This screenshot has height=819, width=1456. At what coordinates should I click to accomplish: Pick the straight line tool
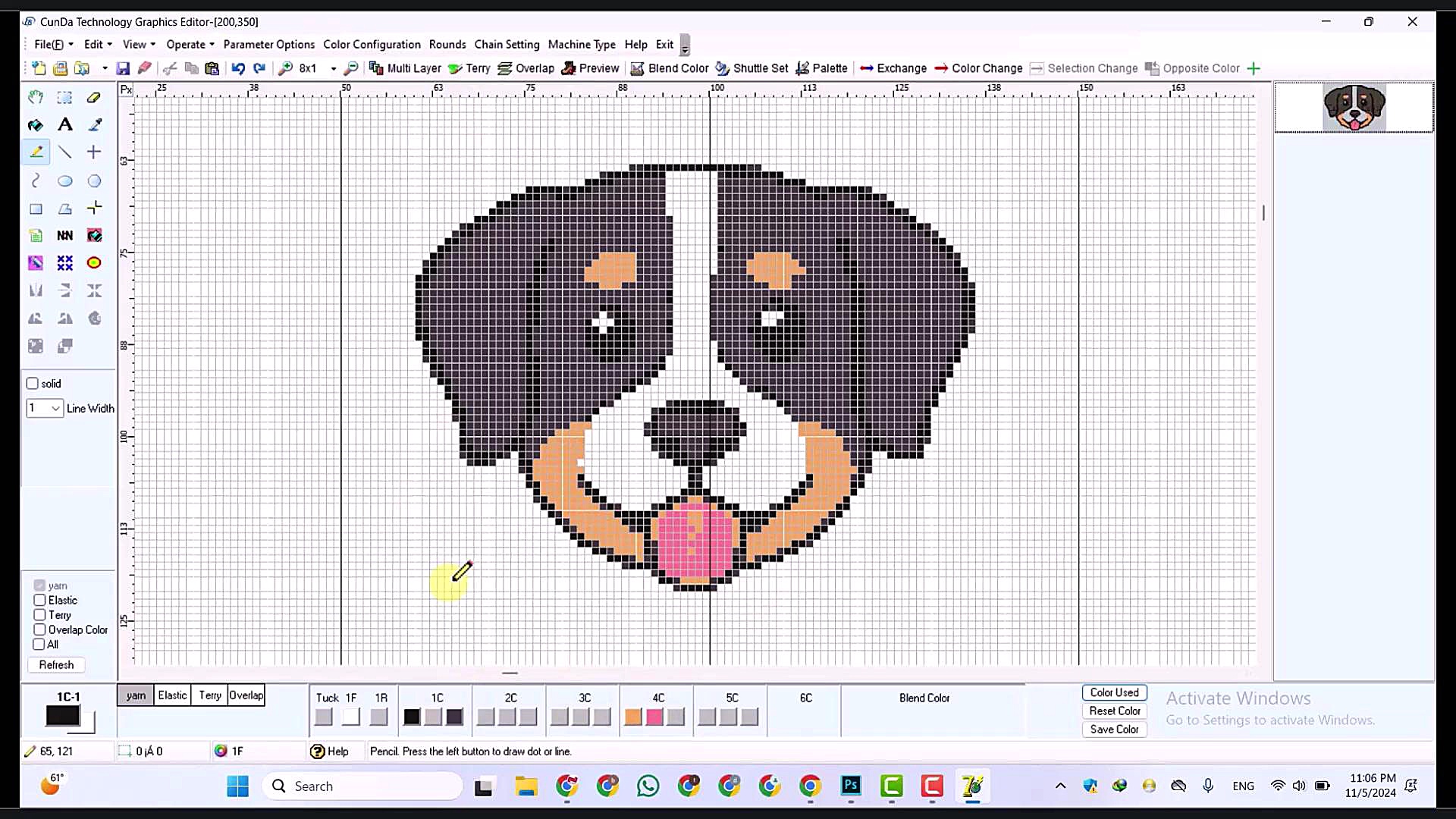[x=65, y=152]
